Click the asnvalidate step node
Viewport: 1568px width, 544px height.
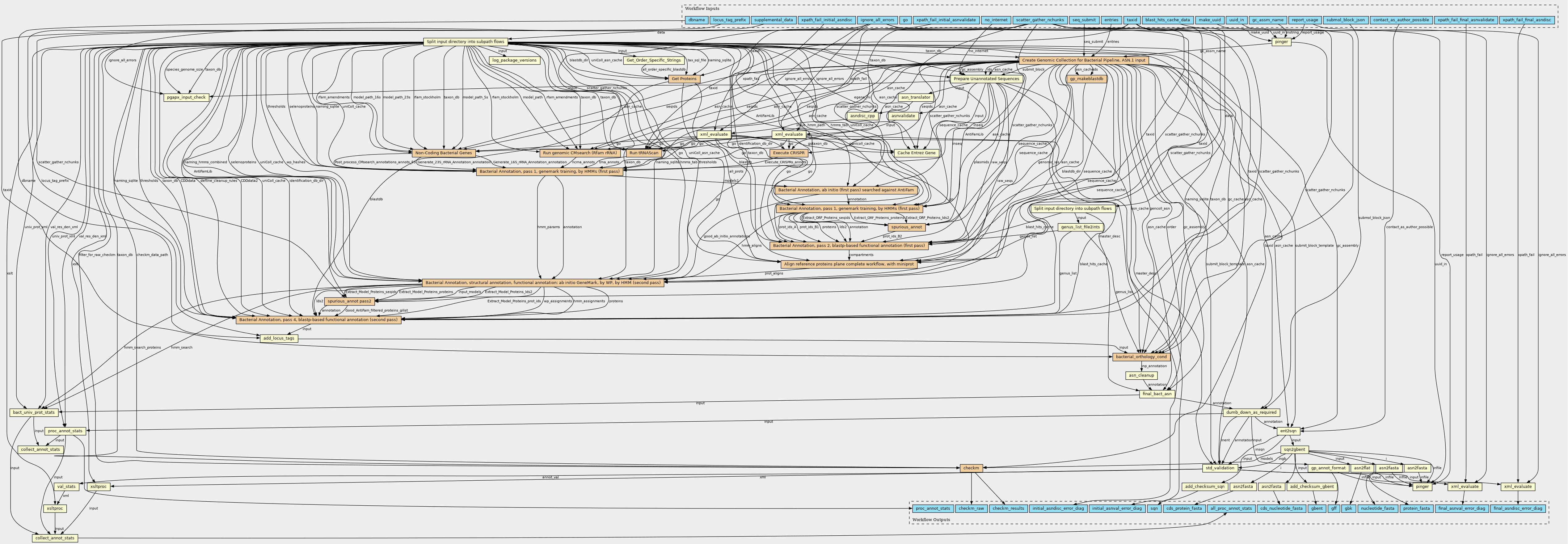pos(903,116)
